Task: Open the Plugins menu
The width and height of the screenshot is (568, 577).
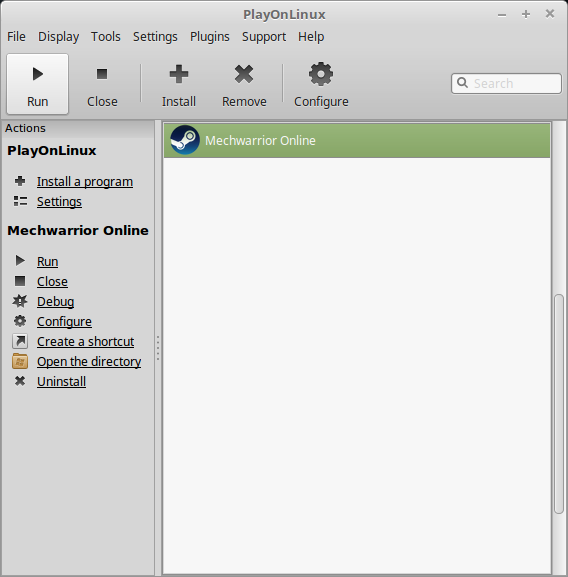Action: 210,37
